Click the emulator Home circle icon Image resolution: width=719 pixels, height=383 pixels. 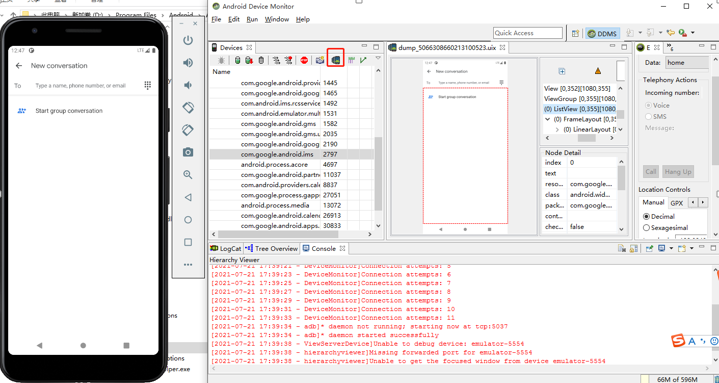pyautogui.click(x=188, y=220)
